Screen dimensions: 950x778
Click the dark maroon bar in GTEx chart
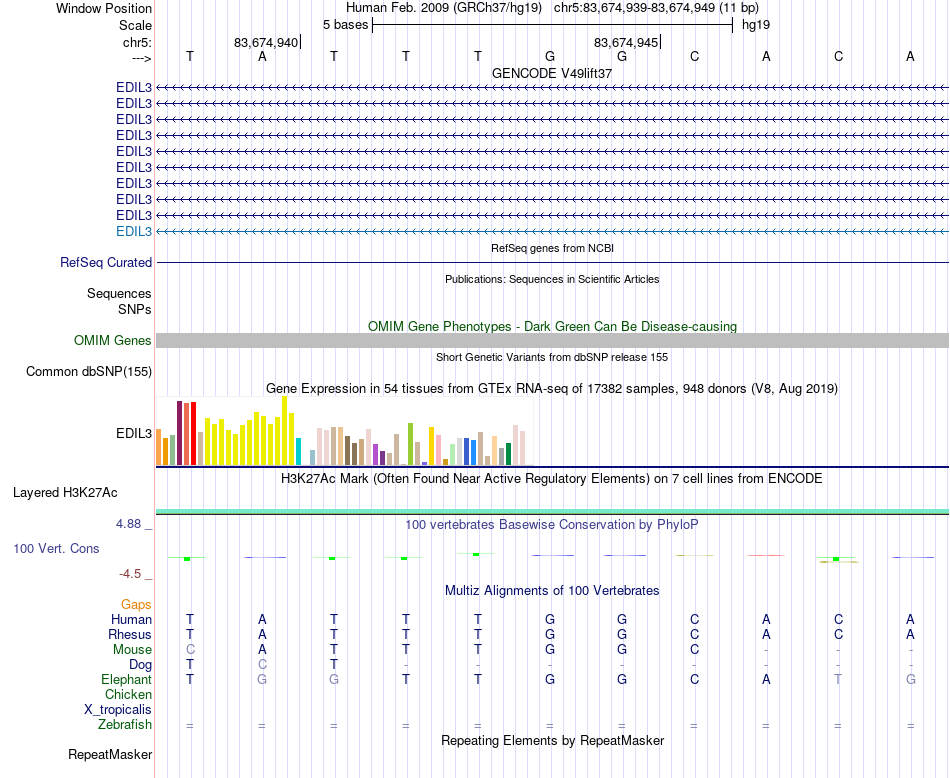click(179, 433)
